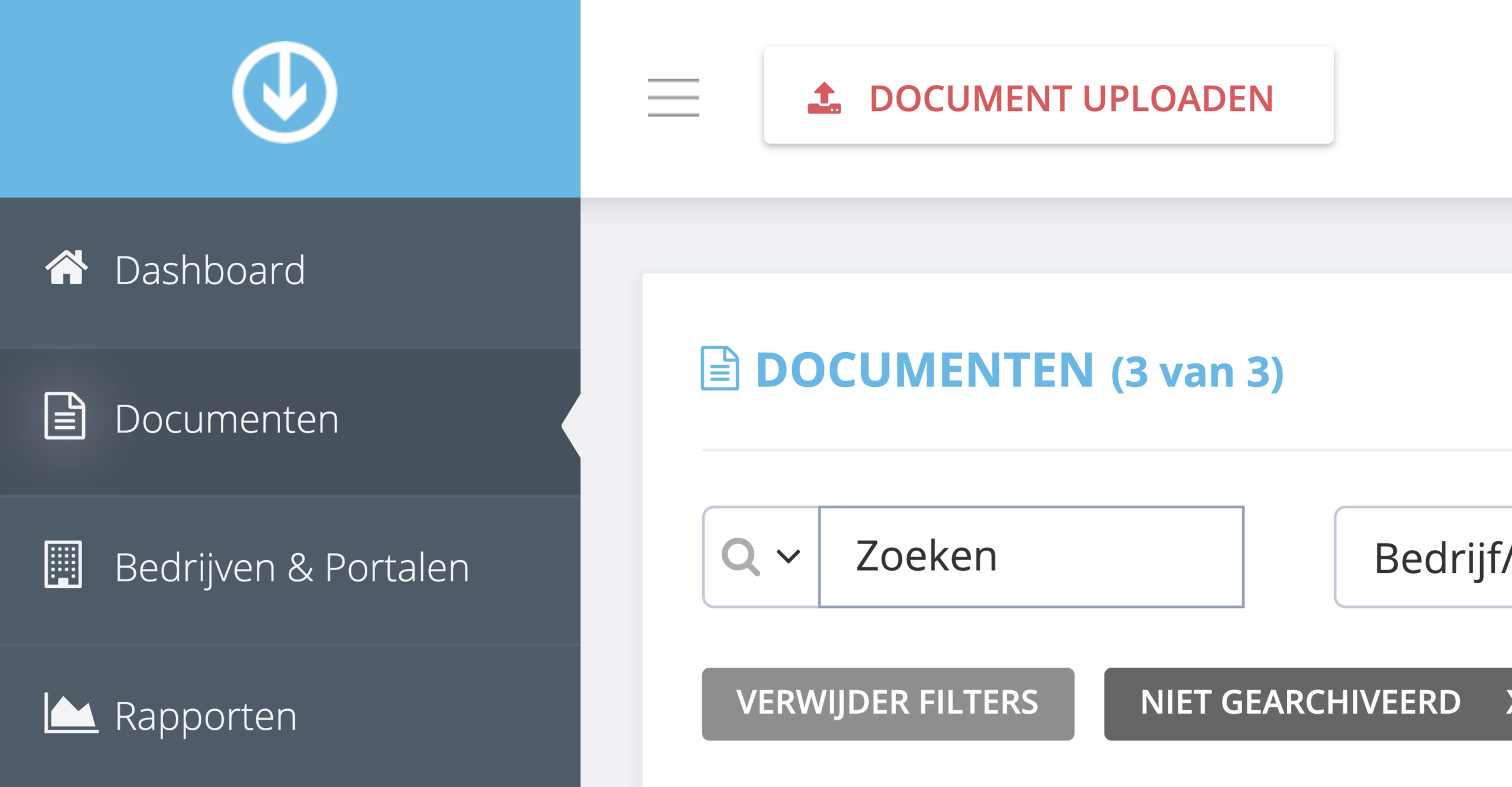Click the chart icon beside Rapporten
The width and height of the screenshot is (1512, 787).
tap(71, 713)
